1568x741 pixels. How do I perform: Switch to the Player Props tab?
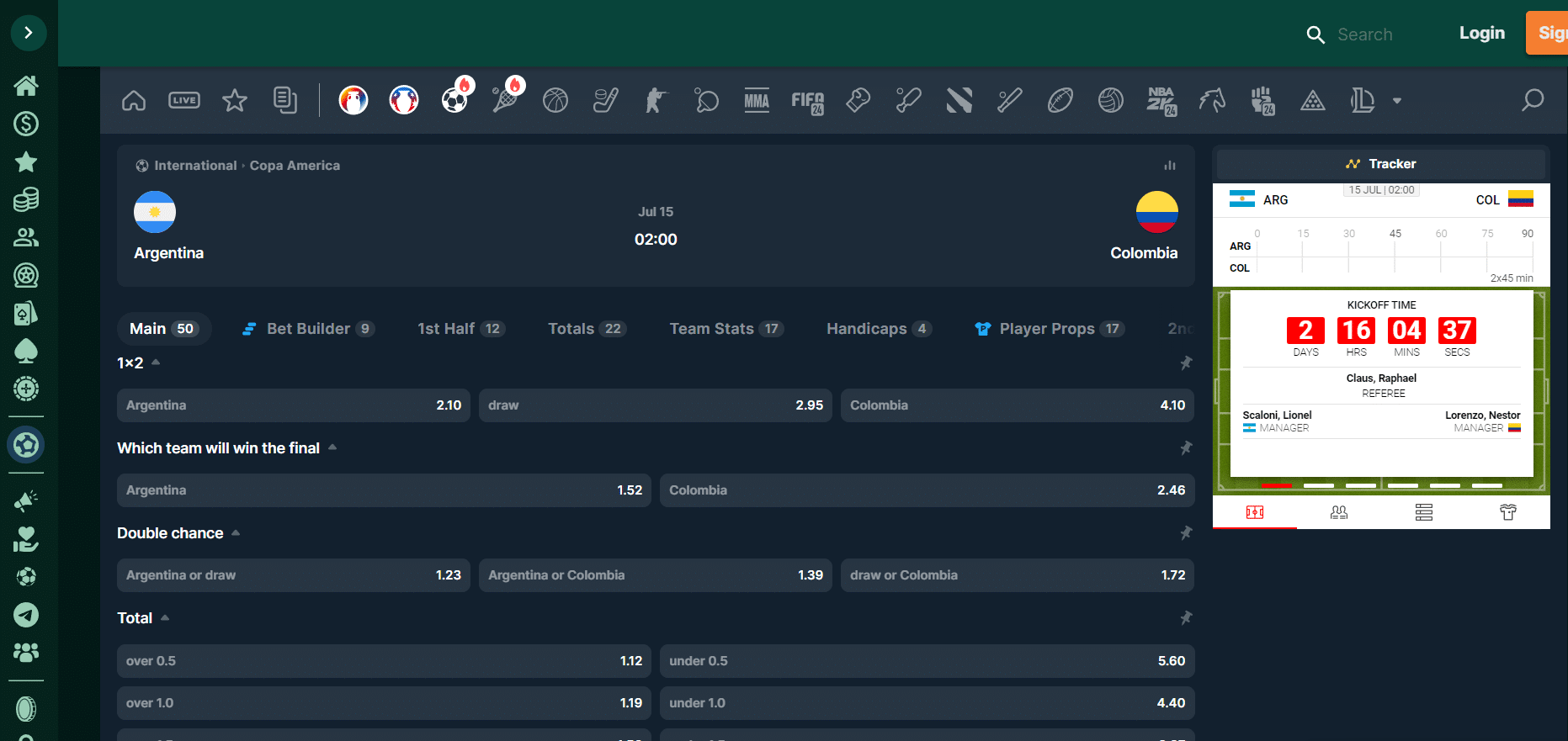1050,329
